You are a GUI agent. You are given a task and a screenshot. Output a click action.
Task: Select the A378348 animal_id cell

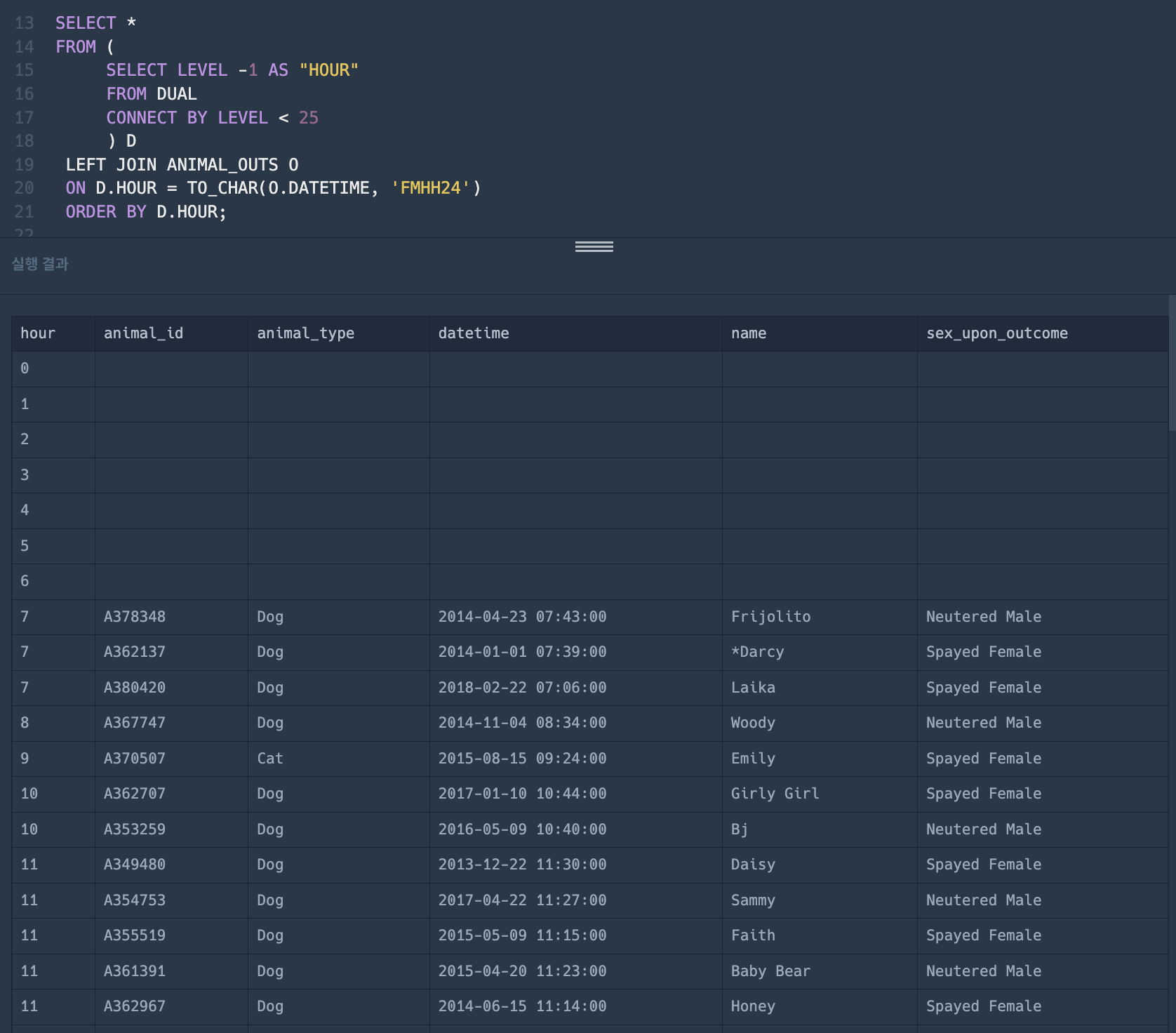(135, 617)
